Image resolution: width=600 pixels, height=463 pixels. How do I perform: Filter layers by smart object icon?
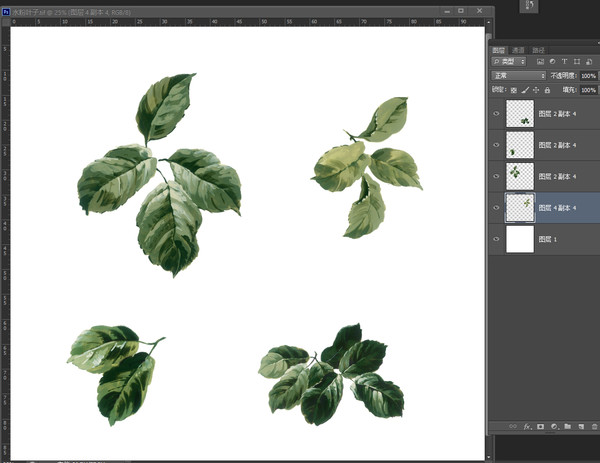(589, 61)
